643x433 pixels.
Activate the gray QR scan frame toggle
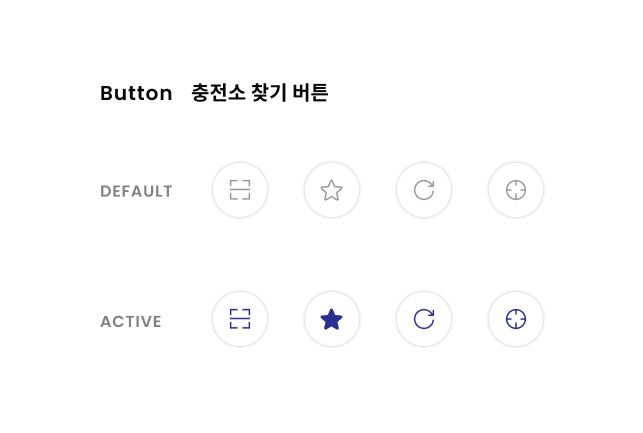(240, 190)
